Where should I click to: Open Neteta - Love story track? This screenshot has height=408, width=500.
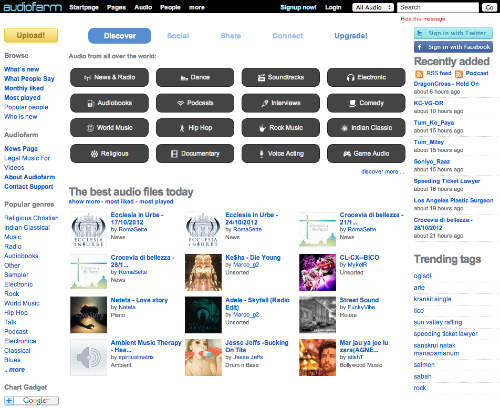pyautogui.click(x=139, y=300)
